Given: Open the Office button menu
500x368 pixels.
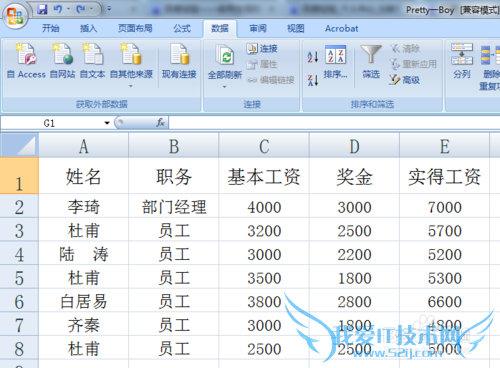Looking at the screenshot, I should tap(15, 15).
